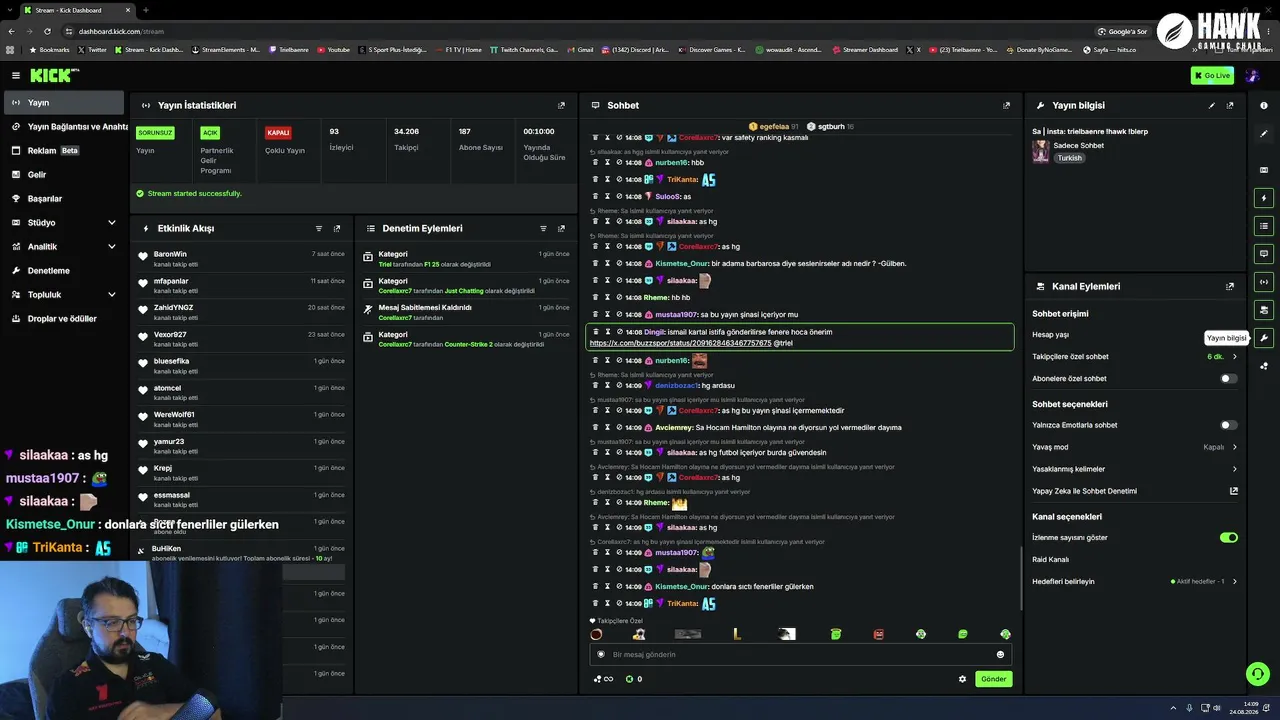Open a new browser tab
The height and width of the screenshot is (720, 1280).
point(146,10)
